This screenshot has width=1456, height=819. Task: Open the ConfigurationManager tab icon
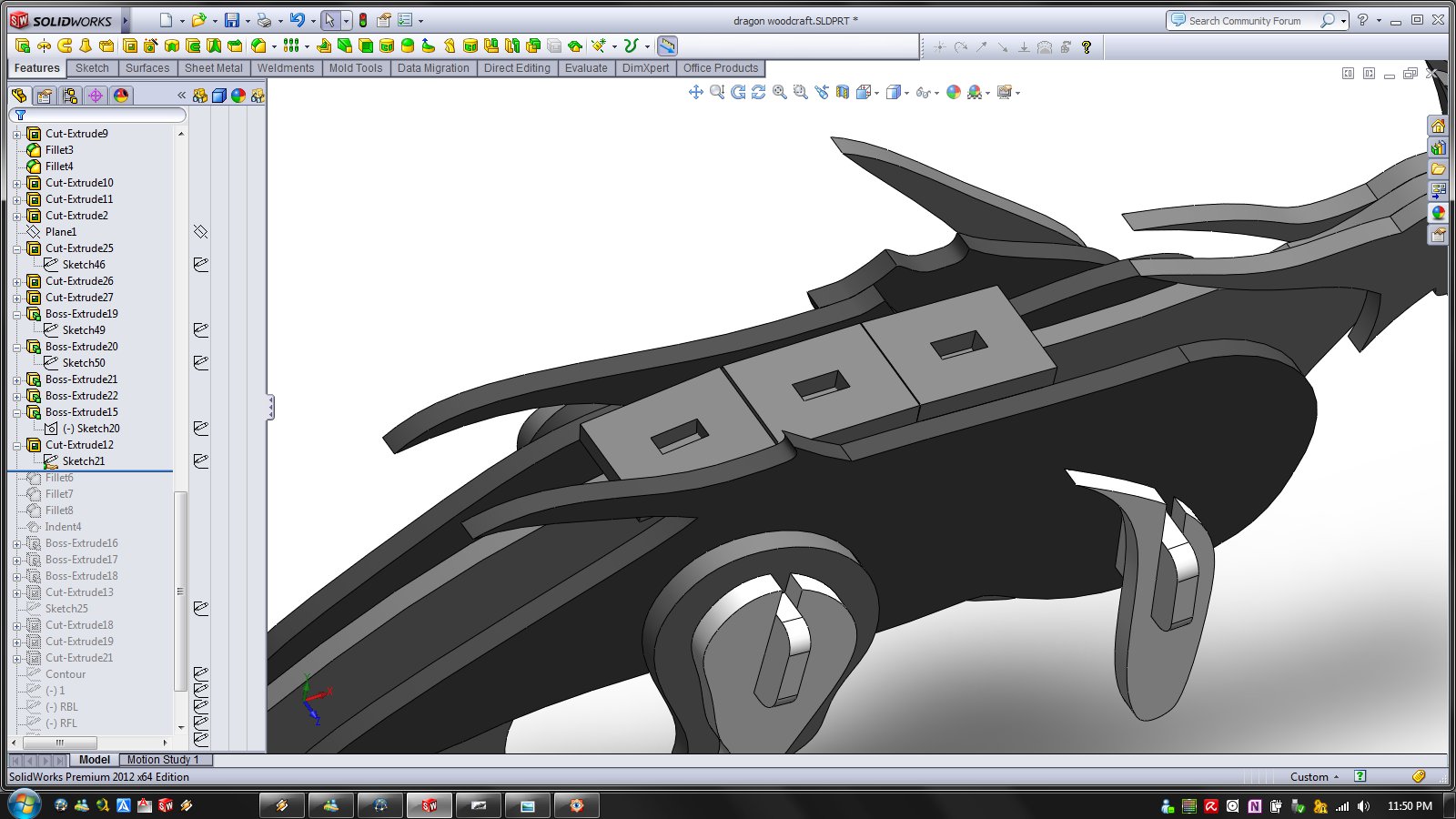(70, 96)
